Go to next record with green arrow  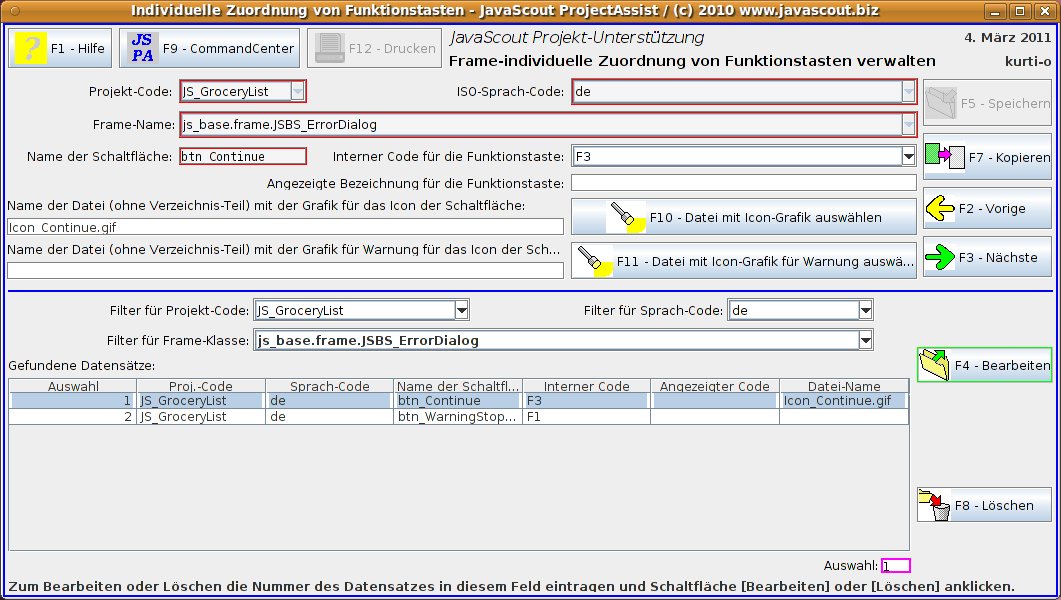click(939, 257)
